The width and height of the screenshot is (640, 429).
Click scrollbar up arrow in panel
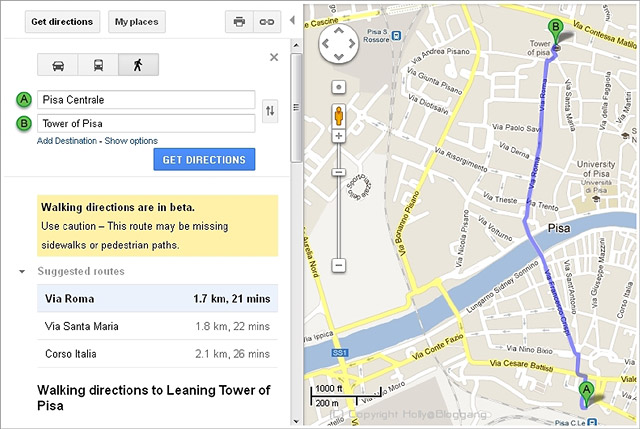296,45
